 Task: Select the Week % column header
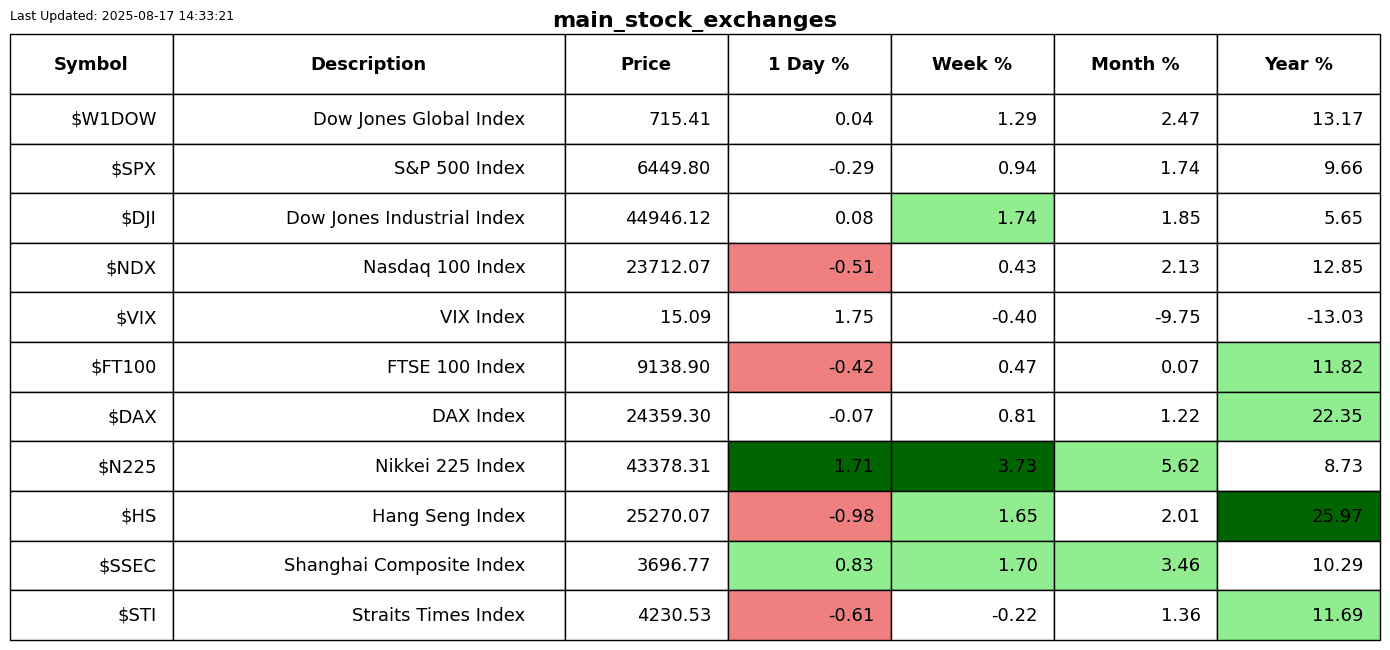972,65
